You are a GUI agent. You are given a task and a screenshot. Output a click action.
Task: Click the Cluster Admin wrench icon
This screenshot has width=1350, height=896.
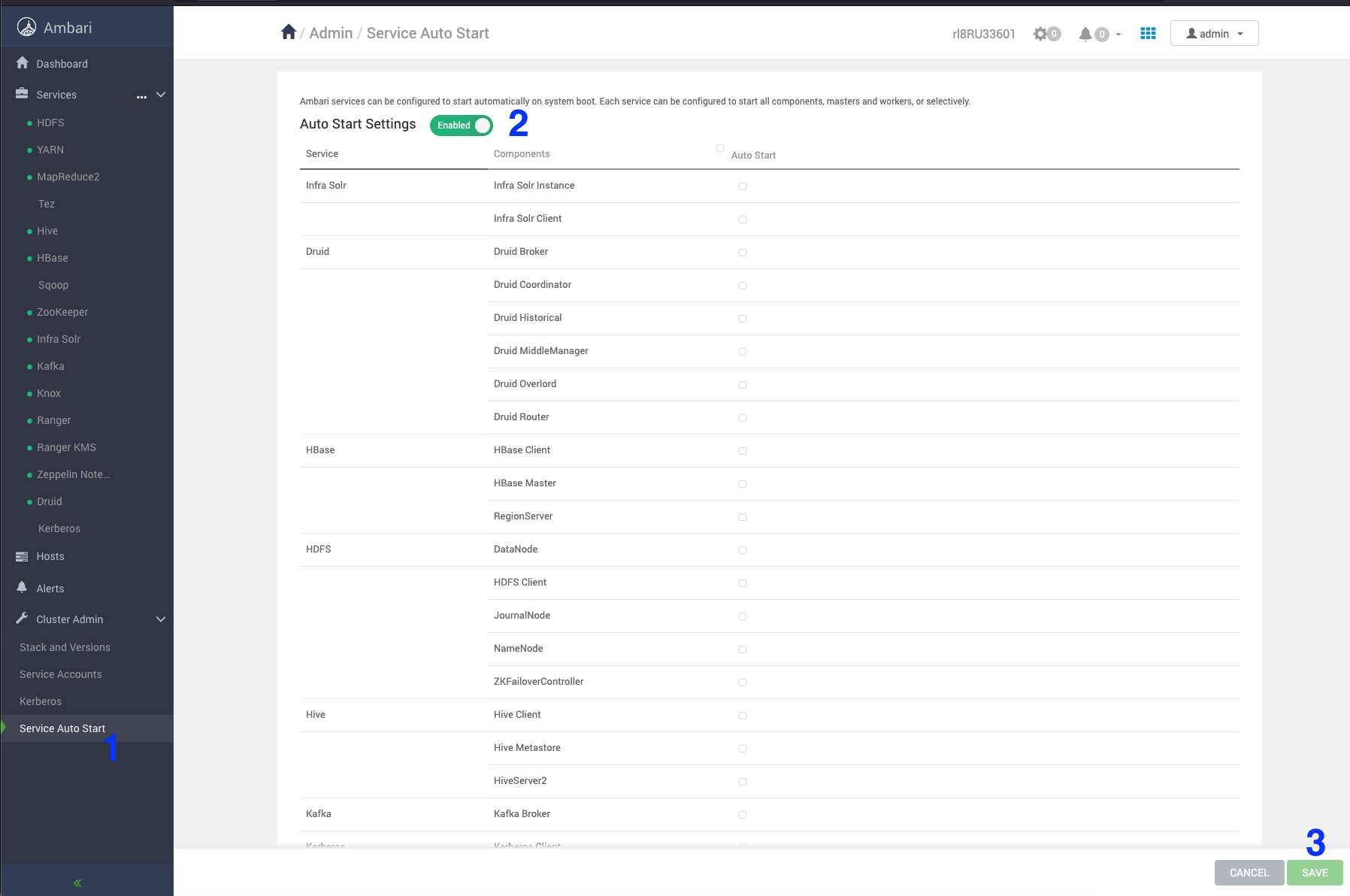(23, 619)
